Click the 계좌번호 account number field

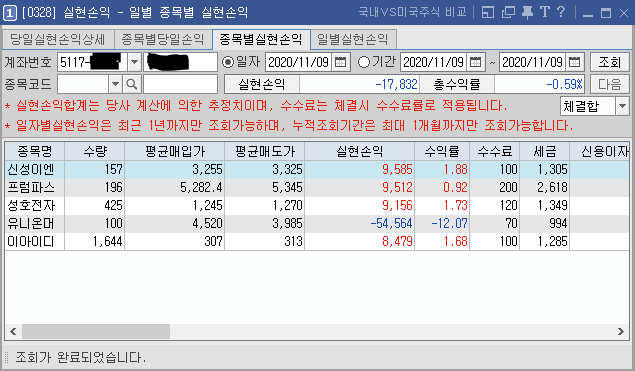tap(92, 62)
